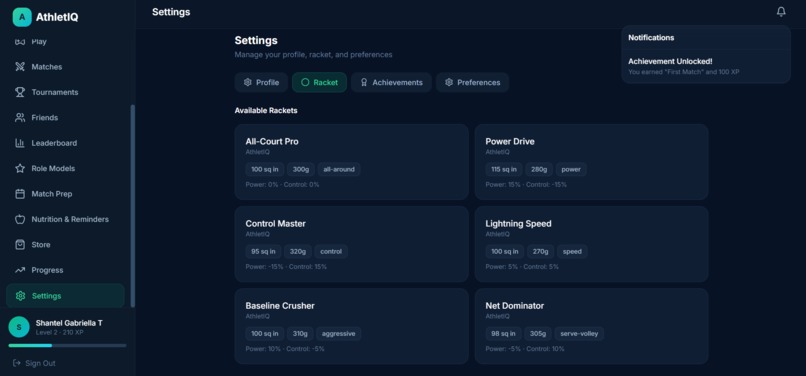Open the Preferences tab
This screenshot has height=376, width=806.
point(472,82)
